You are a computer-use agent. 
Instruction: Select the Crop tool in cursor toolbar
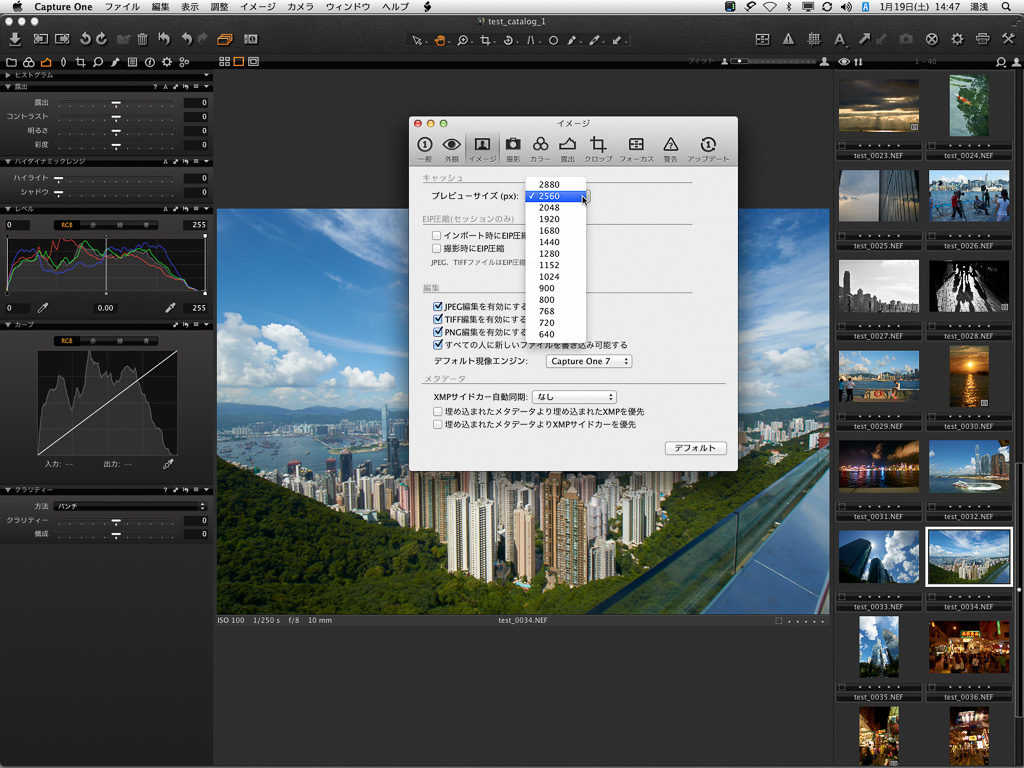[486, 40]
